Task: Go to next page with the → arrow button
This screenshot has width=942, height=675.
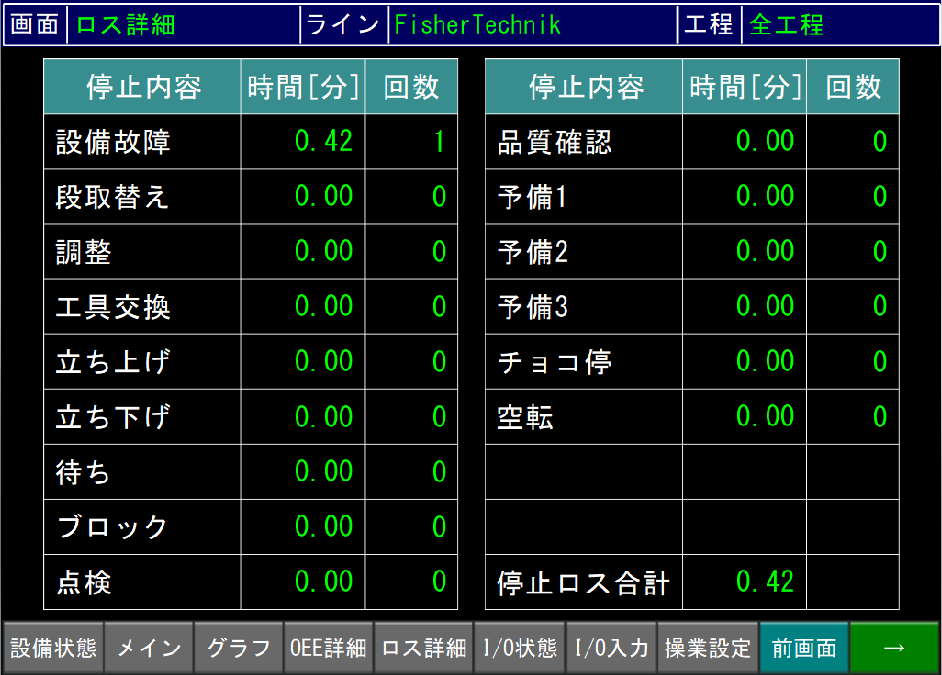Action: pos(894,647)
